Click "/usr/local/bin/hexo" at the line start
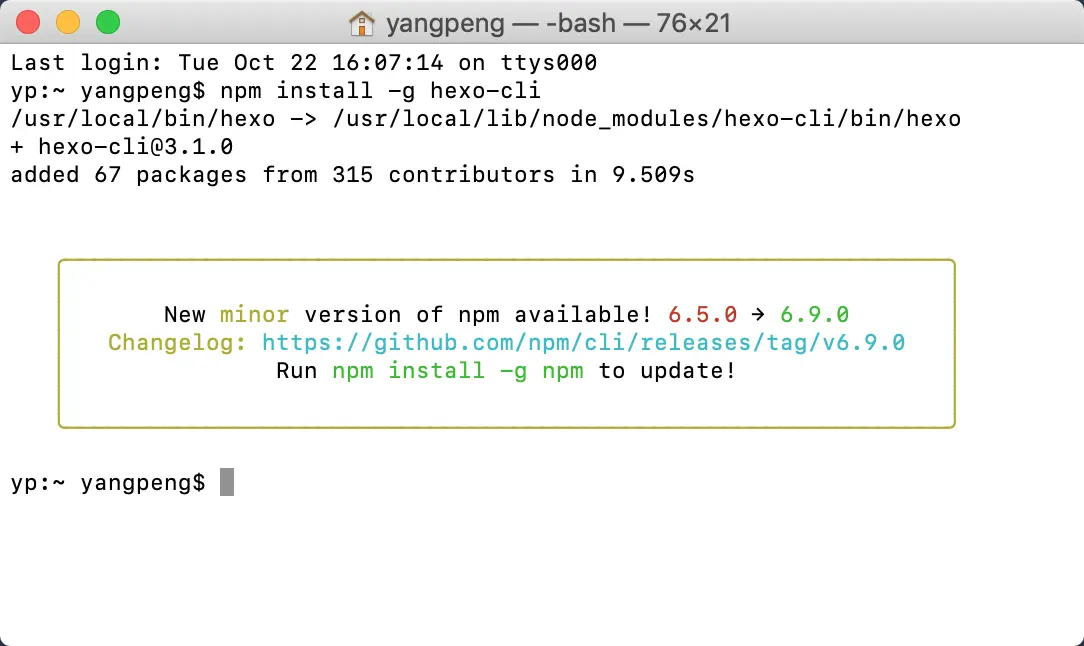The width and height of the screenshot is (1084, 646). [x=143, y=119]
